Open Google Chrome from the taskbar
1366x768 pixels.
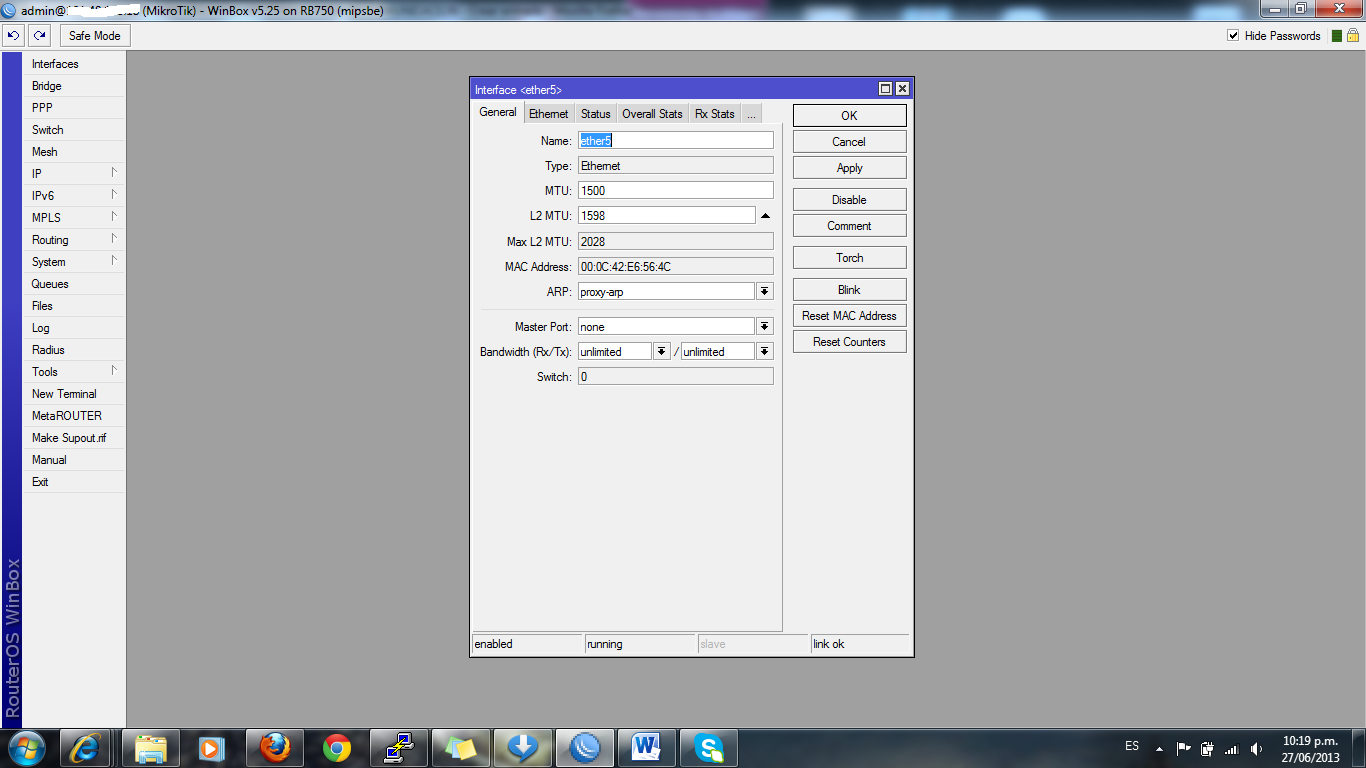pos(337,748)
